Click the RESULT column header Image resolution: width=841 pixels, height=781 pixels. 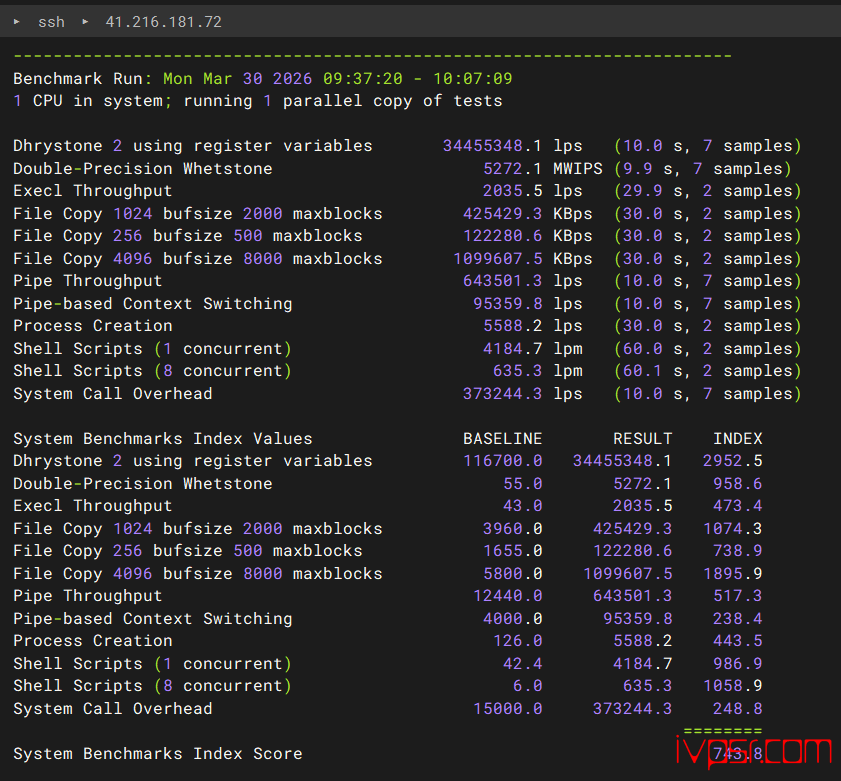[642, 438]
